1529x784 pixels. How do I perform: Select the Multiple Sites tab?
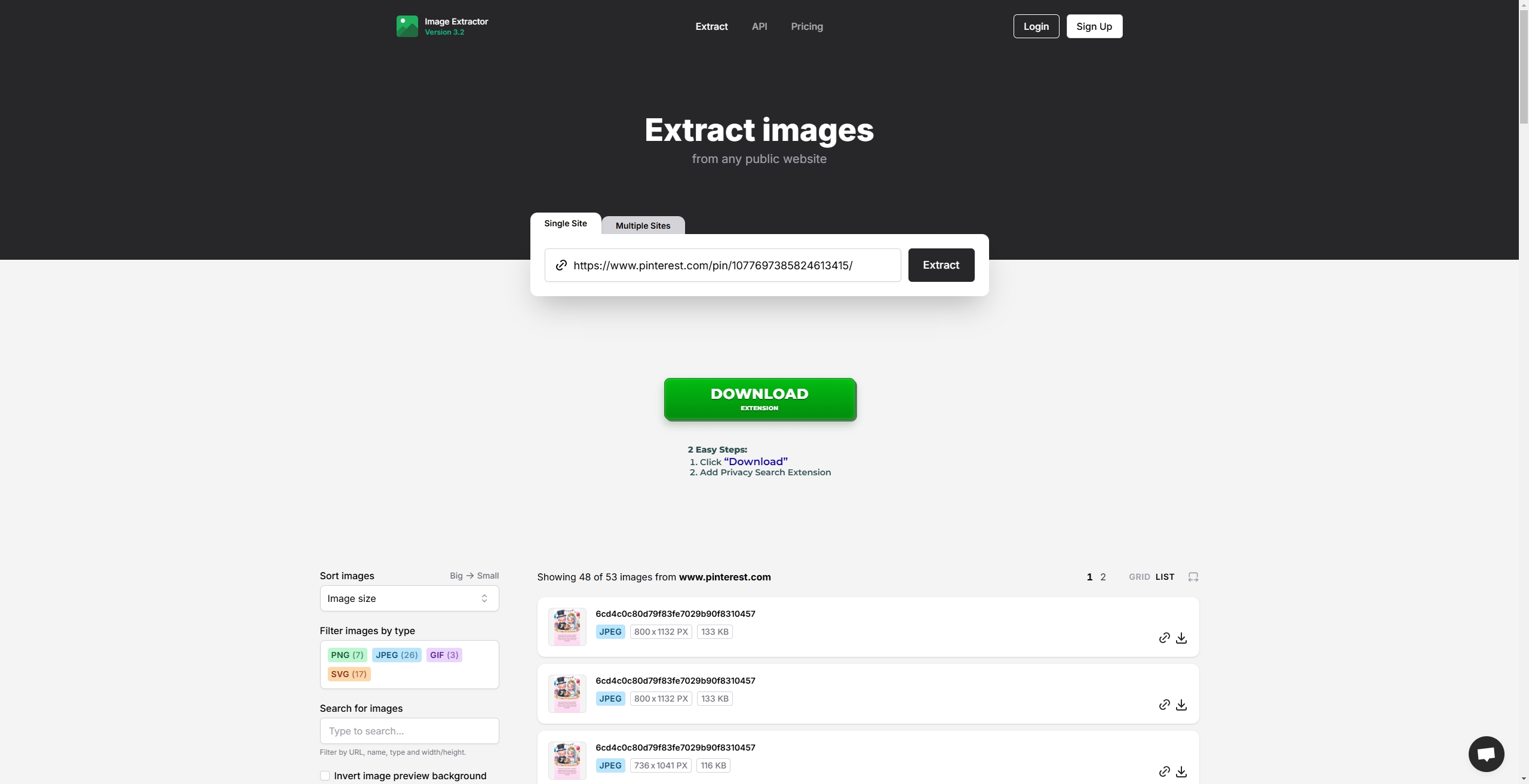coord(643,226)
